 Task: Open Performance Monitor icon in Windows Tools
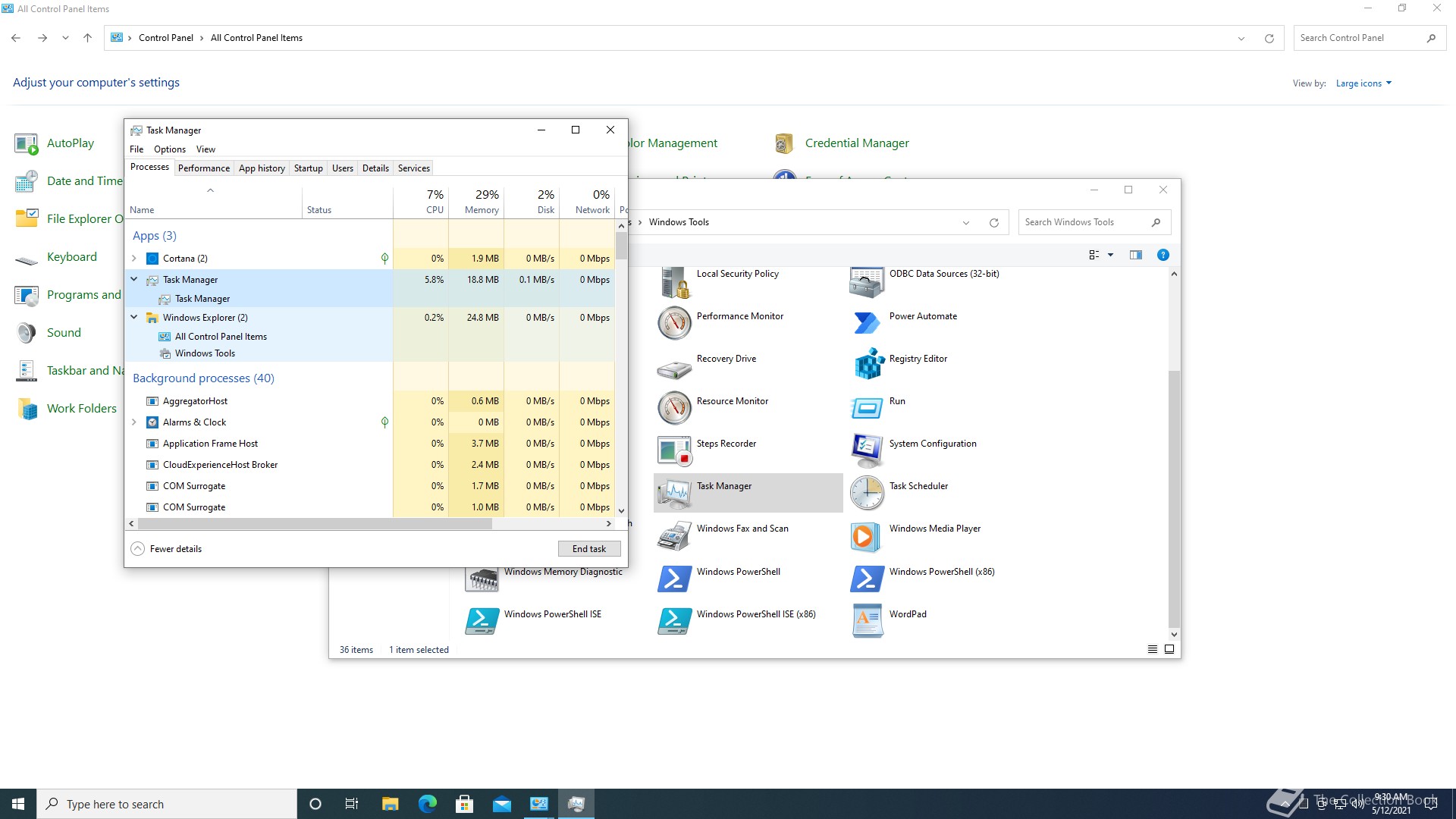pyautogui.click(x=674, y=324)
